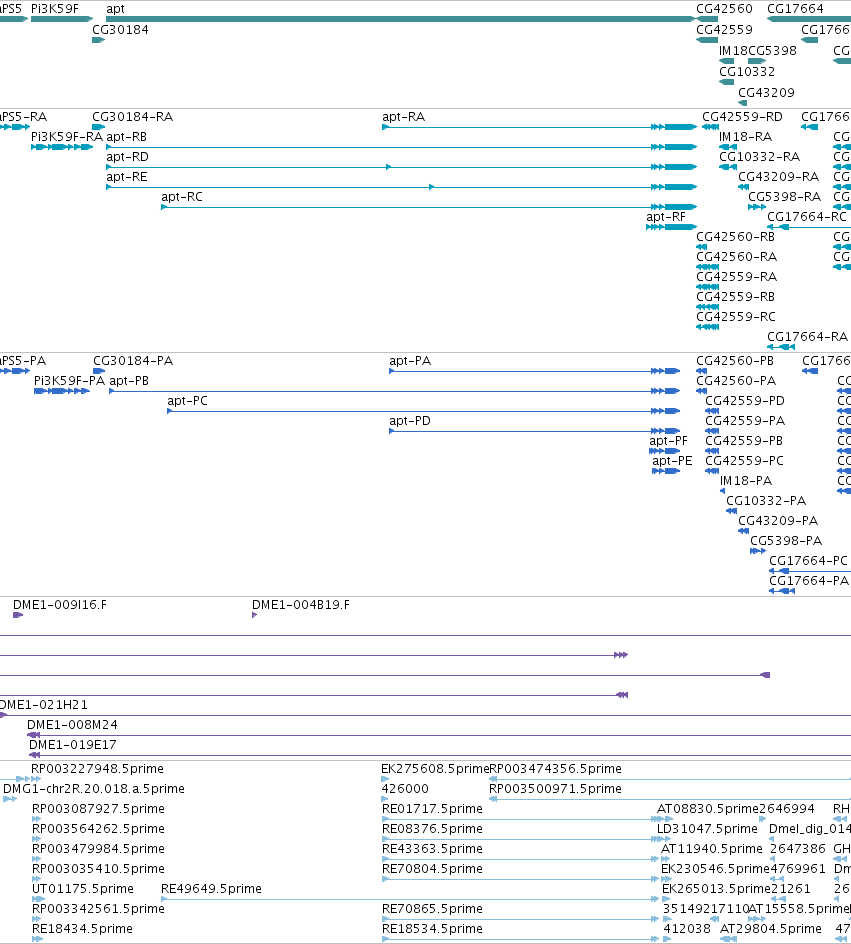851x944 pixels.
Task: Select the long apt gene bar
Action: tap(401, 19)
